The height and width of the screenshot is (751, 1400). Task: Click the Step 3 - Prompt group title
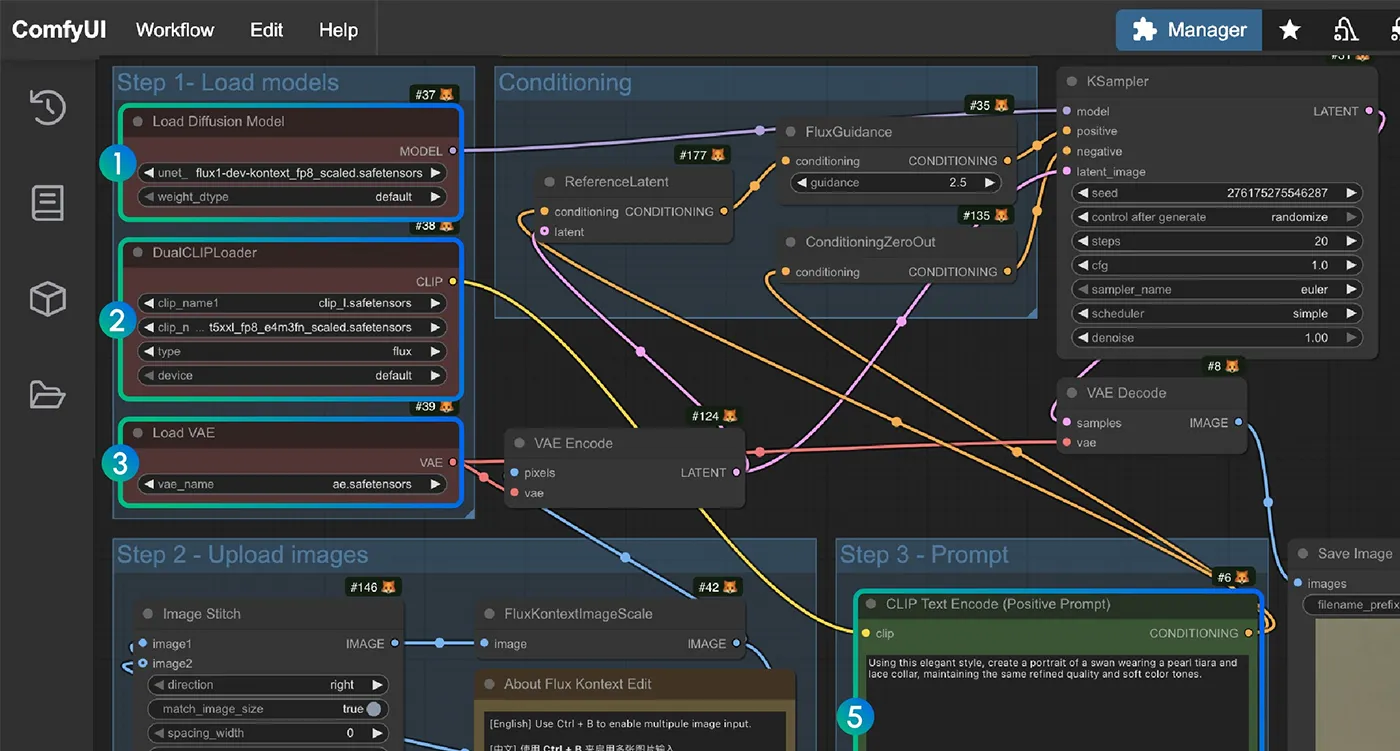click(x=925, y=555)
